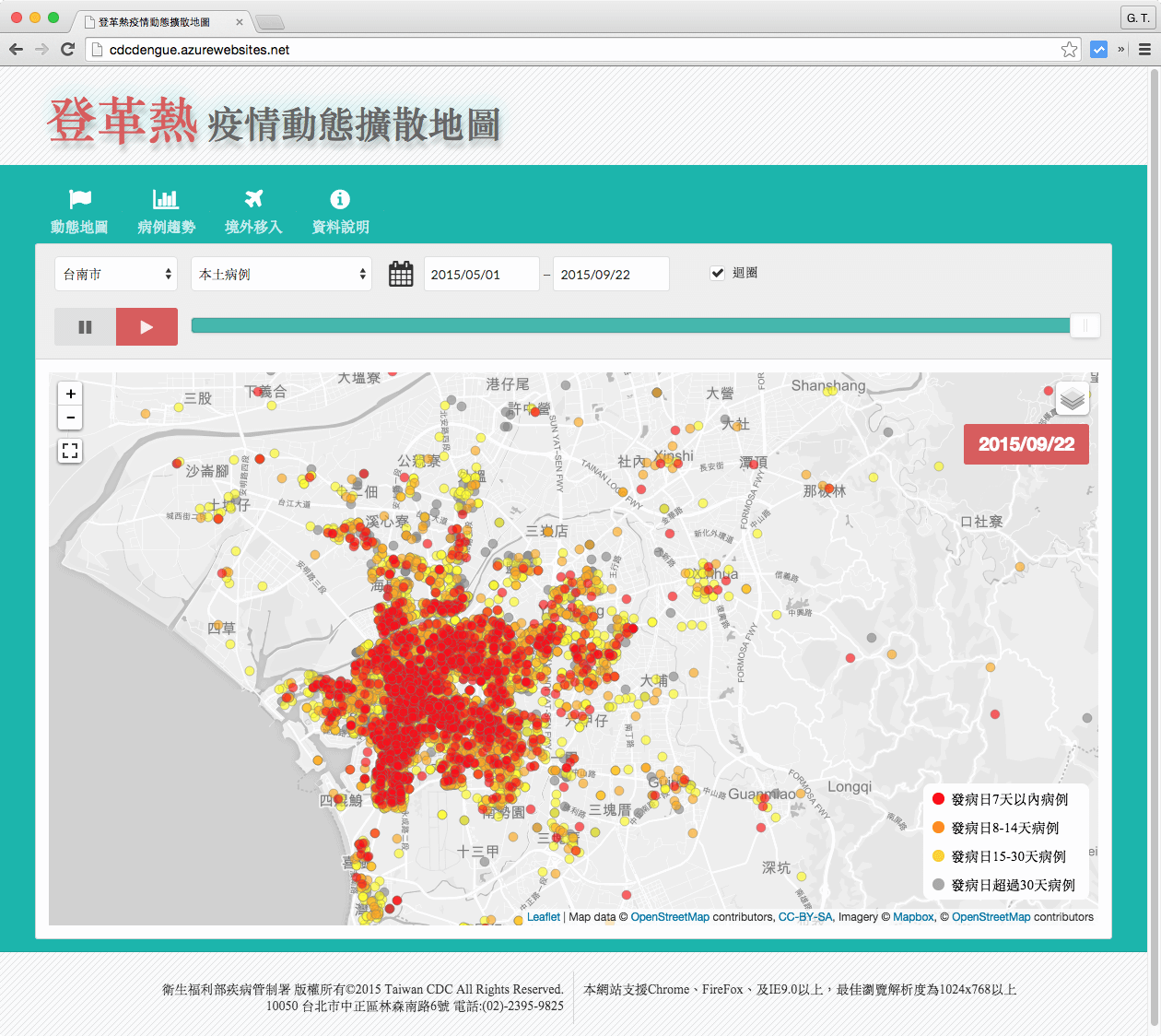
Task: Zoom out on the map
Action: click(x=70, y=418)
